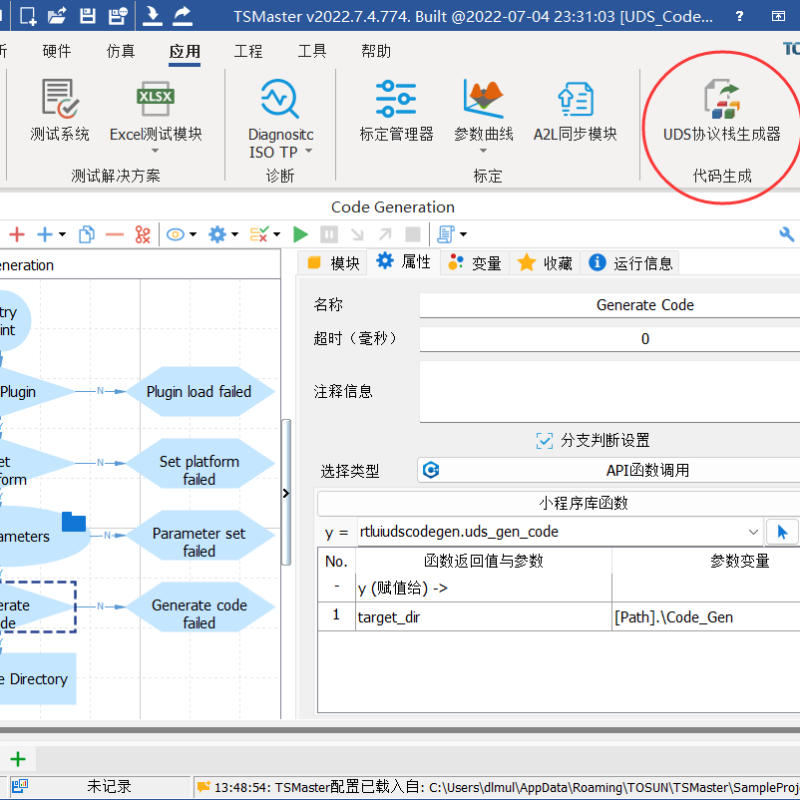Click the API函数调用 type selector button
This screenshot has height=800, width=800.
(608, 470)
